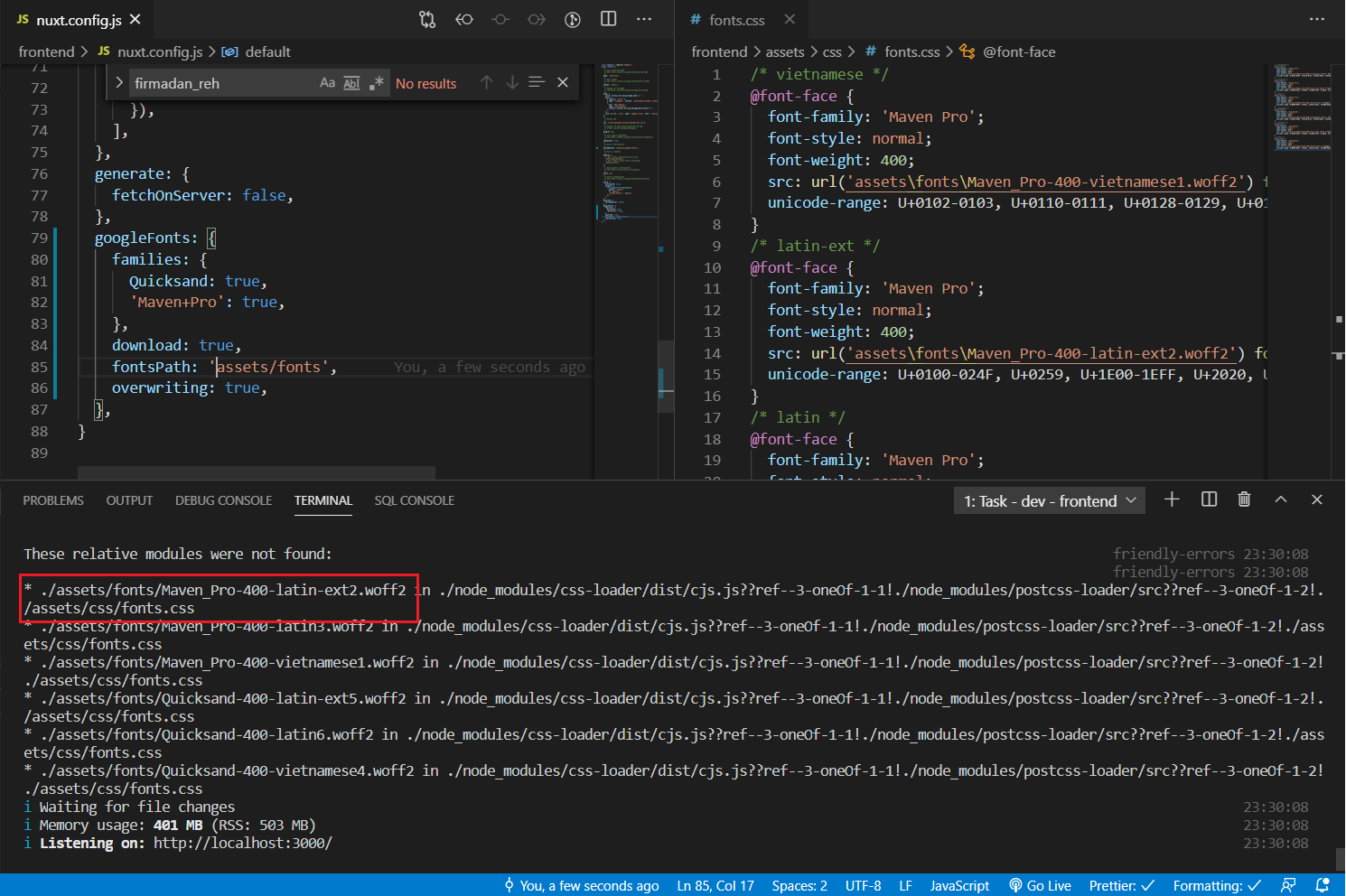This screenshot has width=1346, height=896.
Task: Click the horizontal scrollbar of nuxt.config.js editor
Action: click(x=257, y=472)
